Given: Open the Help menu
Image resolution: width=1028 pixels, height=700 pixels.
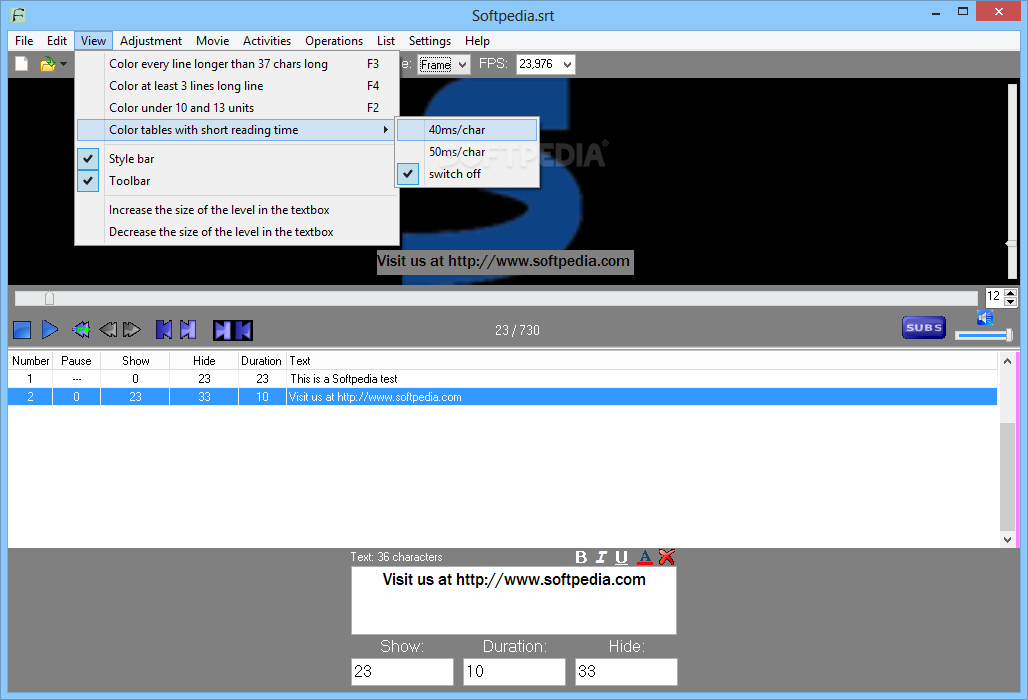Looking at the screenshot, I should (477, 41).
